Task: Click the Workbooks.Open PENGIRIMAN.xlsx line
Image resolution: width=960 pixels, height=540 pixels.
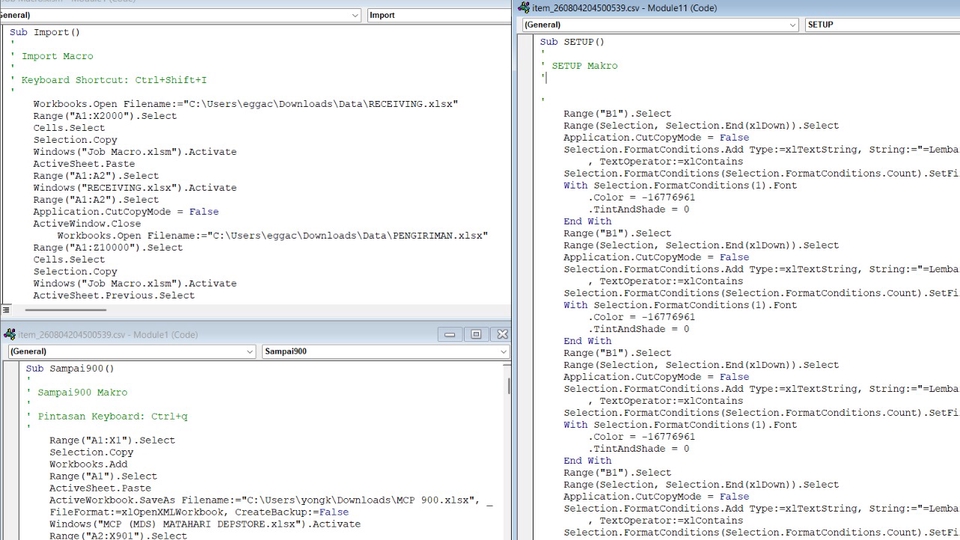Action: 272,235
